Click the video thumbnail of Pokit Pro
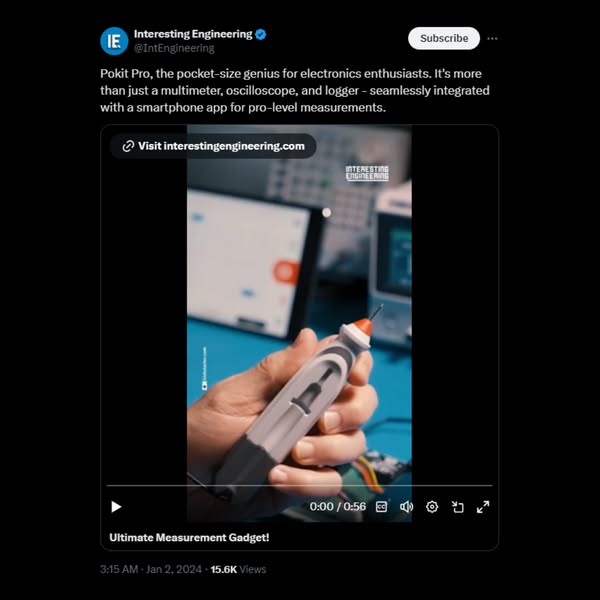 299,323
